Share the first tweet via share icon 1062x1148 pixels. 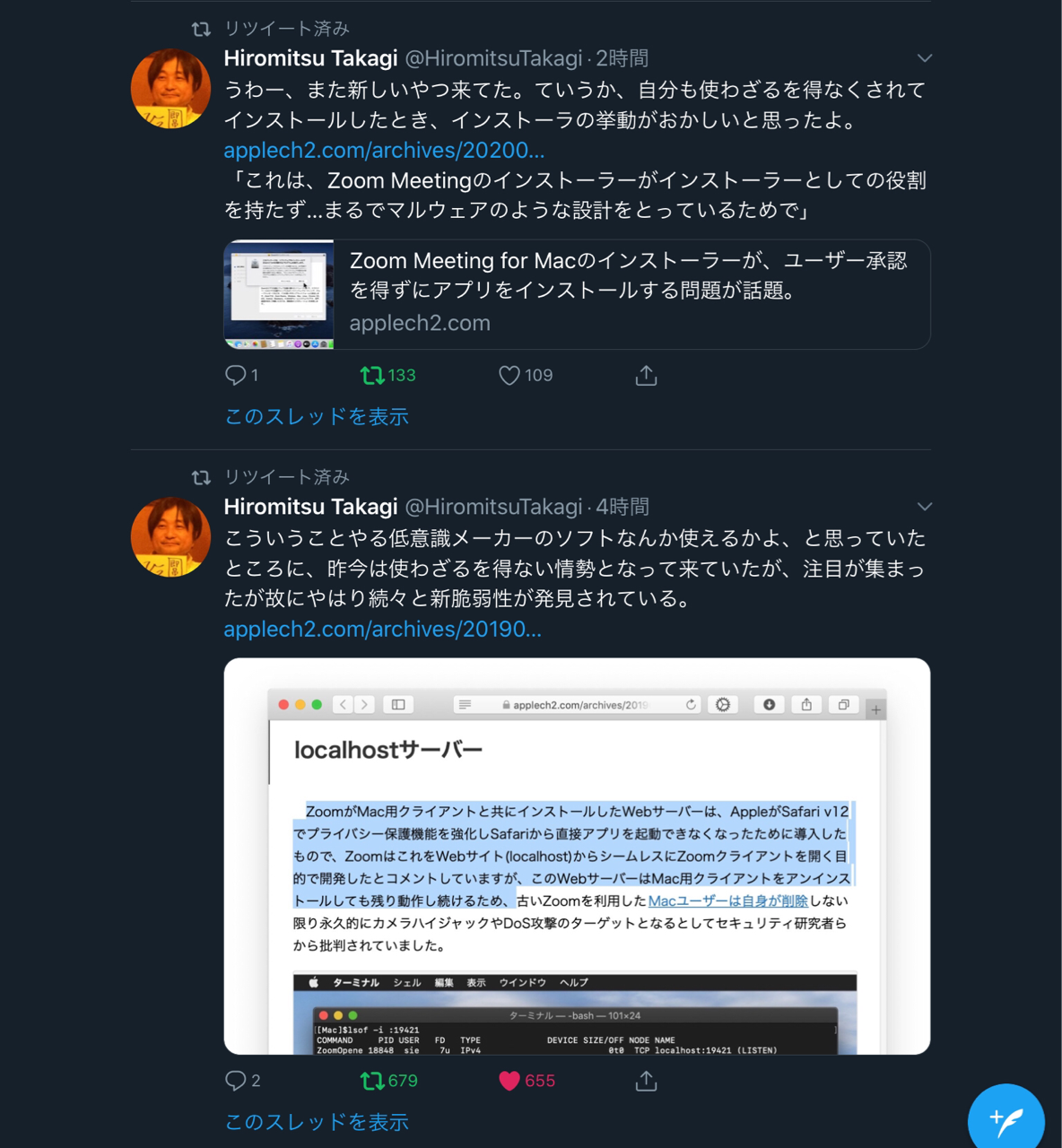[646, 375]
